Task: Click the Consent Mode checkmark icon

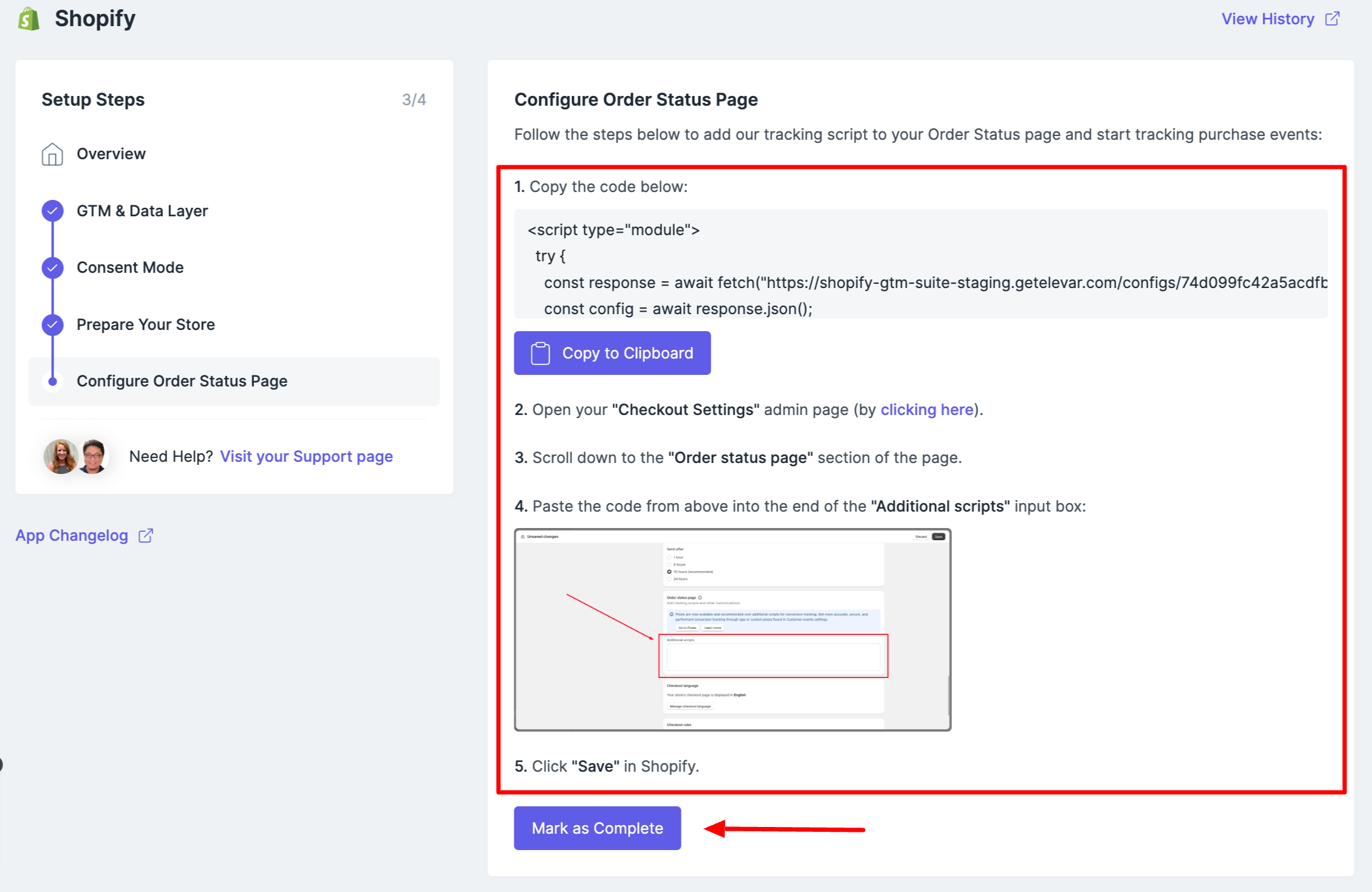Action: tap(52, 267)
